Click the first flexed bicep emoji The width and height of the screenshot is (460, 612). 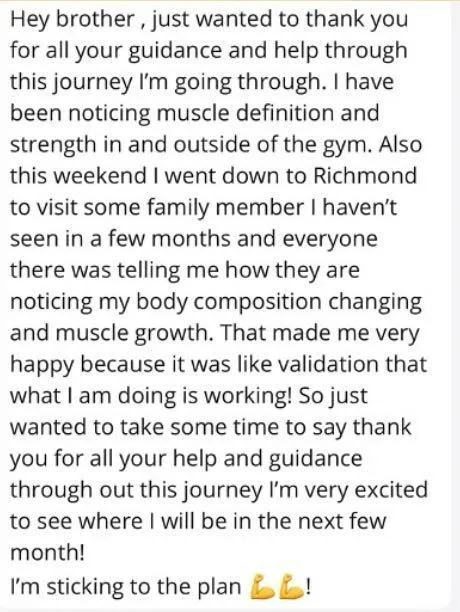pos(263,586)
